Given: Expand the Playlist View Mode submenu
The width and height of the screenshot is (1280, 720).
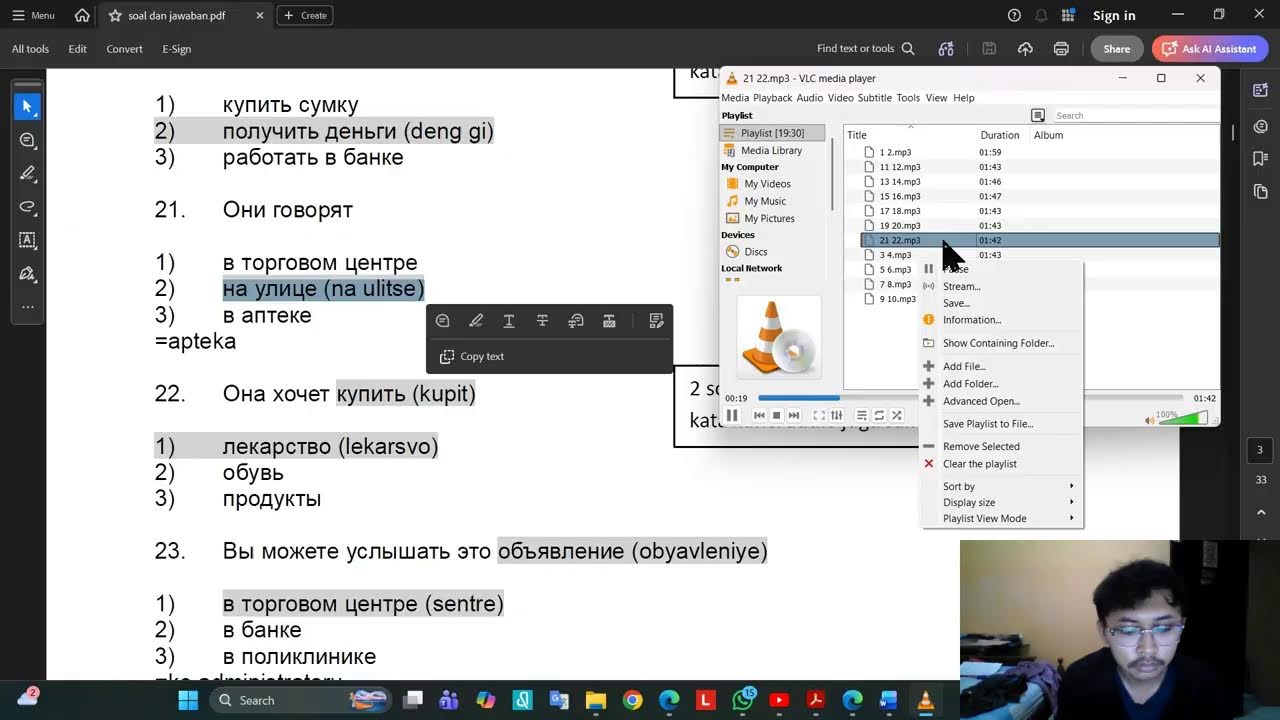Looking at the screenshot, I should 1001,519.
